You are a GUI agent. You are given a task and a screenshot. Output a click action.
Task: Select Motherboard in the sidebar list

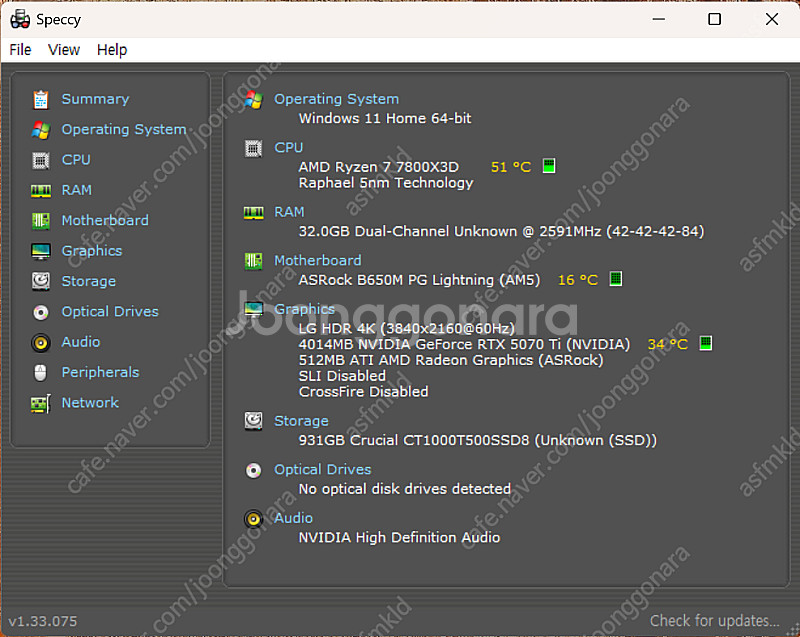point(105,220)
